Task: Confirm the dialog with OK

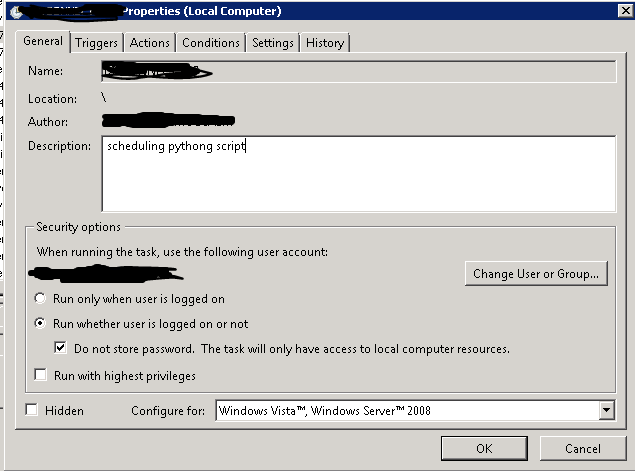Action: (485, 449)
